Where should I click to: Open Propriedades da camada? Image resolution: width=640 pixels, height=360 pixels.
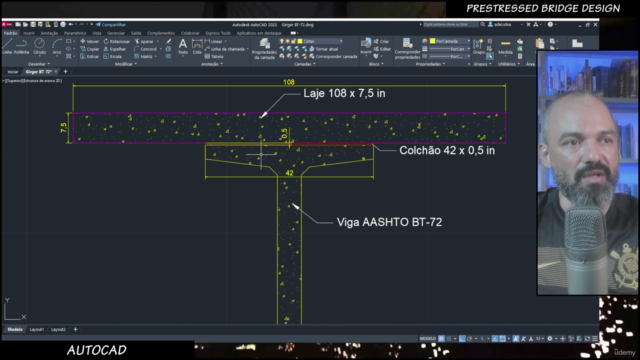pos(264,49)
